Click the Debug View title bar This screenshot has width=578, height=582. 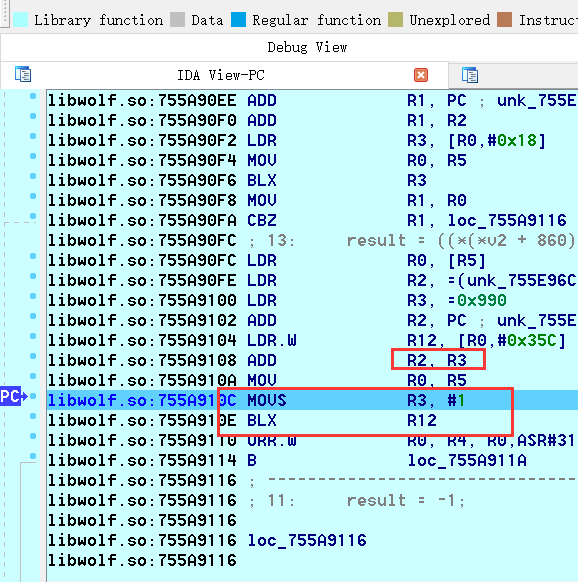pos(307,48)
